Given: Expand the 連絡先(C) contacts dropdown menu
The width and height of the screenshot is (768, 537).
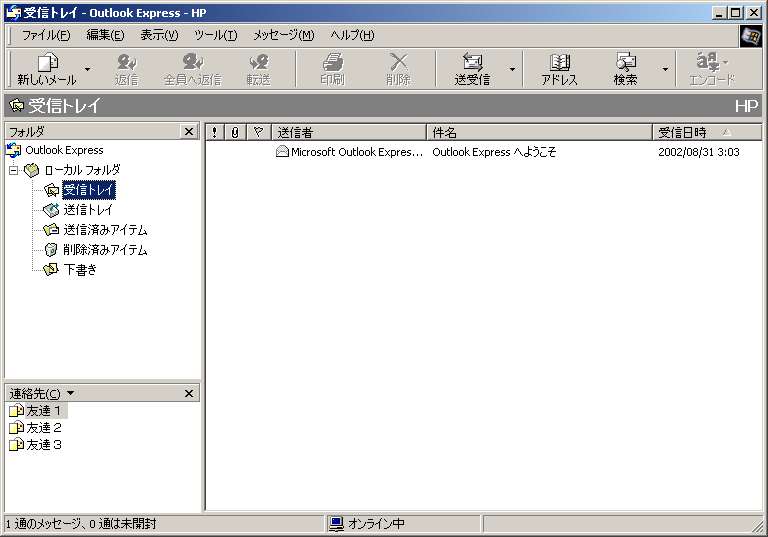Looking at the screenshot, I should [x=70, y=394].
